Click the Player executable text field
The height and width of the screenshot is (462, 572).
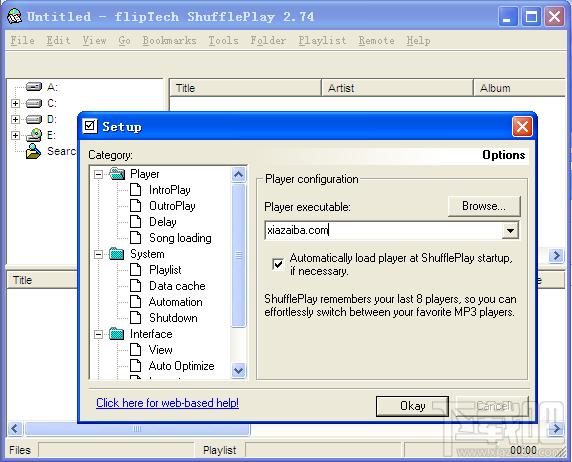tap(383, 230)
